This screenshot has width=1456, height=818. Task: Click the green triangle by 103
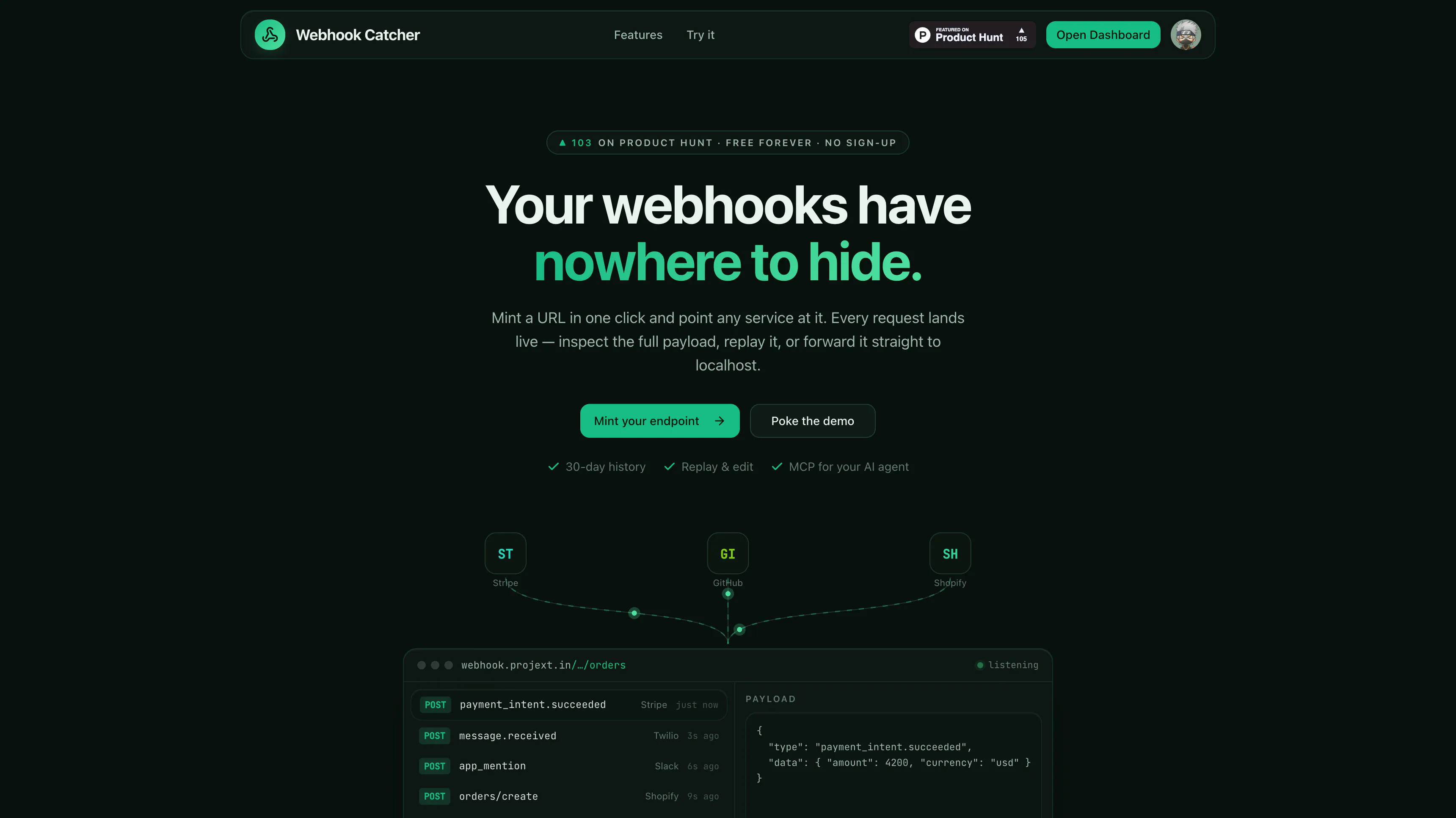[x=563, y=142]
